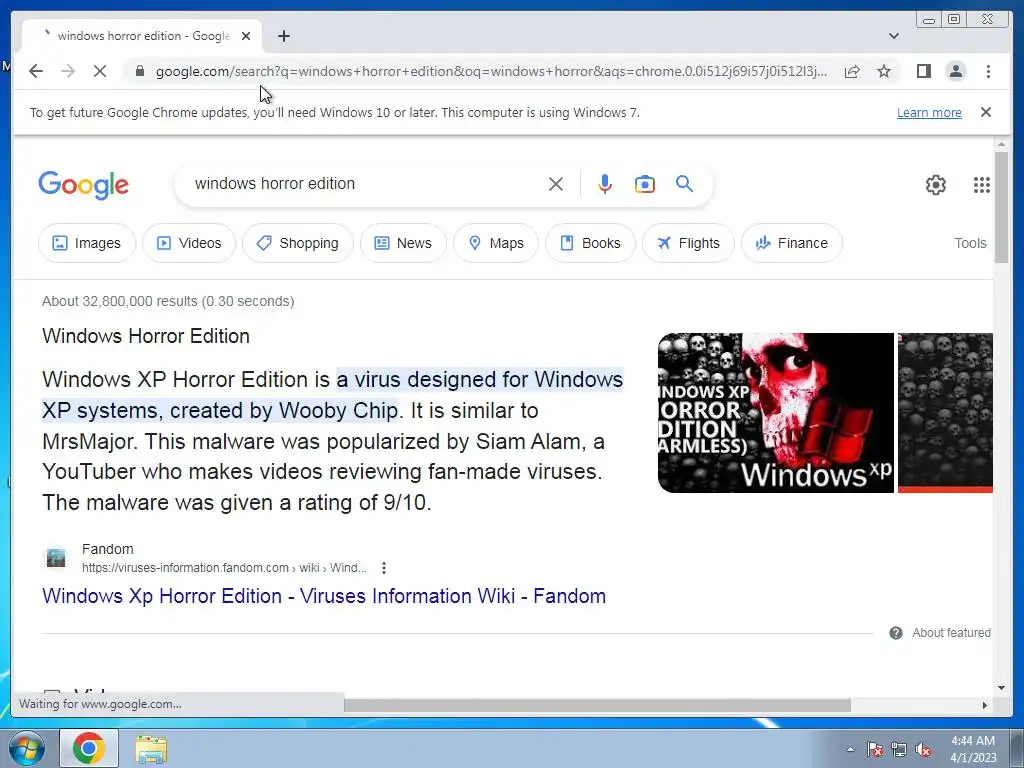
Task: Switch to the Maps filter
Action: point(496,243)
